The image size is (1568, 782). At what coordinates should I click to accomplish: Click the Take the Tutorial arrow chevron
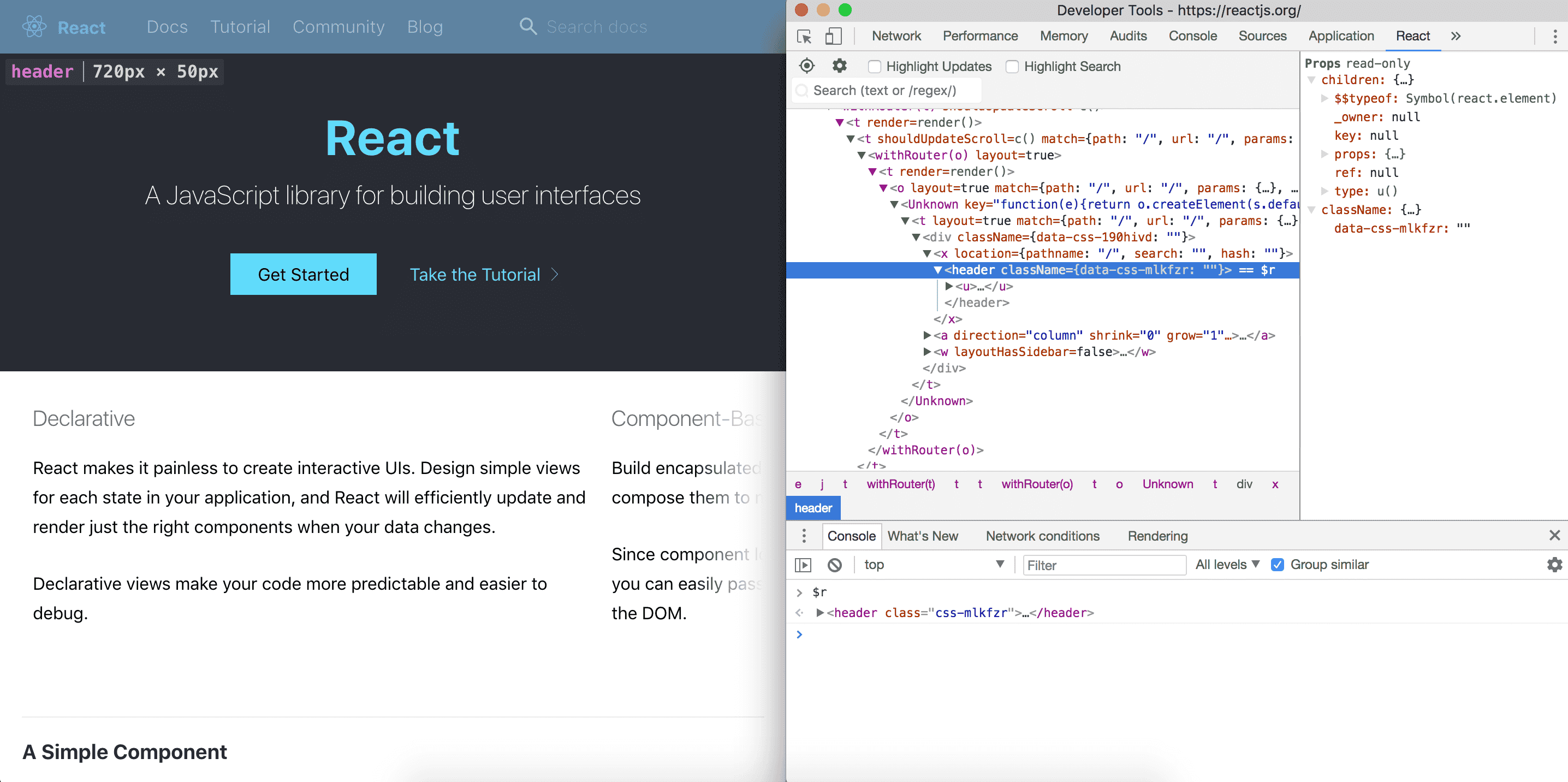click(x=555, y=275)
